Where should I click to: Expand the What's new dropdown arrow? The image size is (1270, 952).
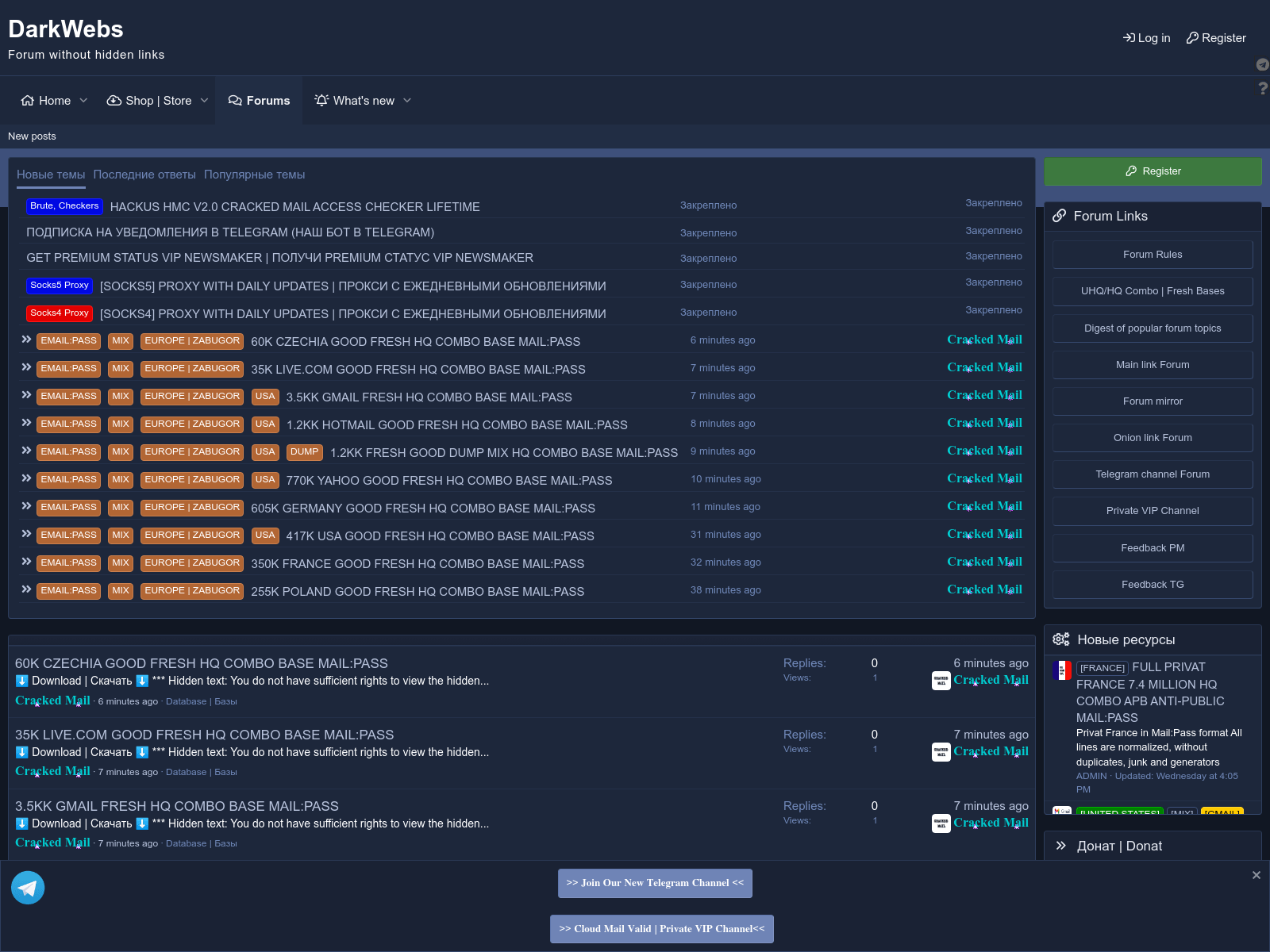pos(407,101)
